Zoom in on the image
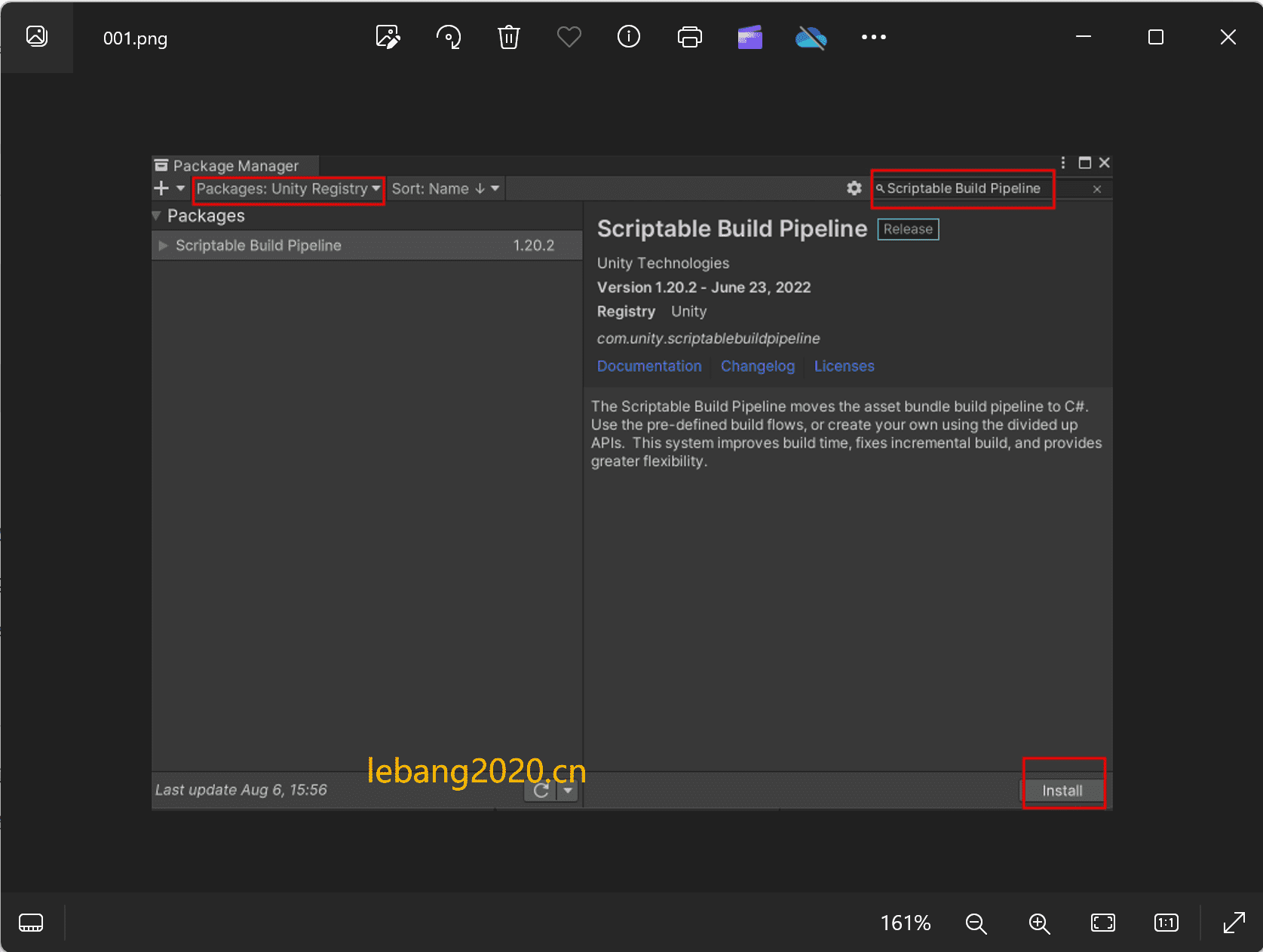Image resolution: width=1263 pixels, height=952 pixels. click(1040, 923)
